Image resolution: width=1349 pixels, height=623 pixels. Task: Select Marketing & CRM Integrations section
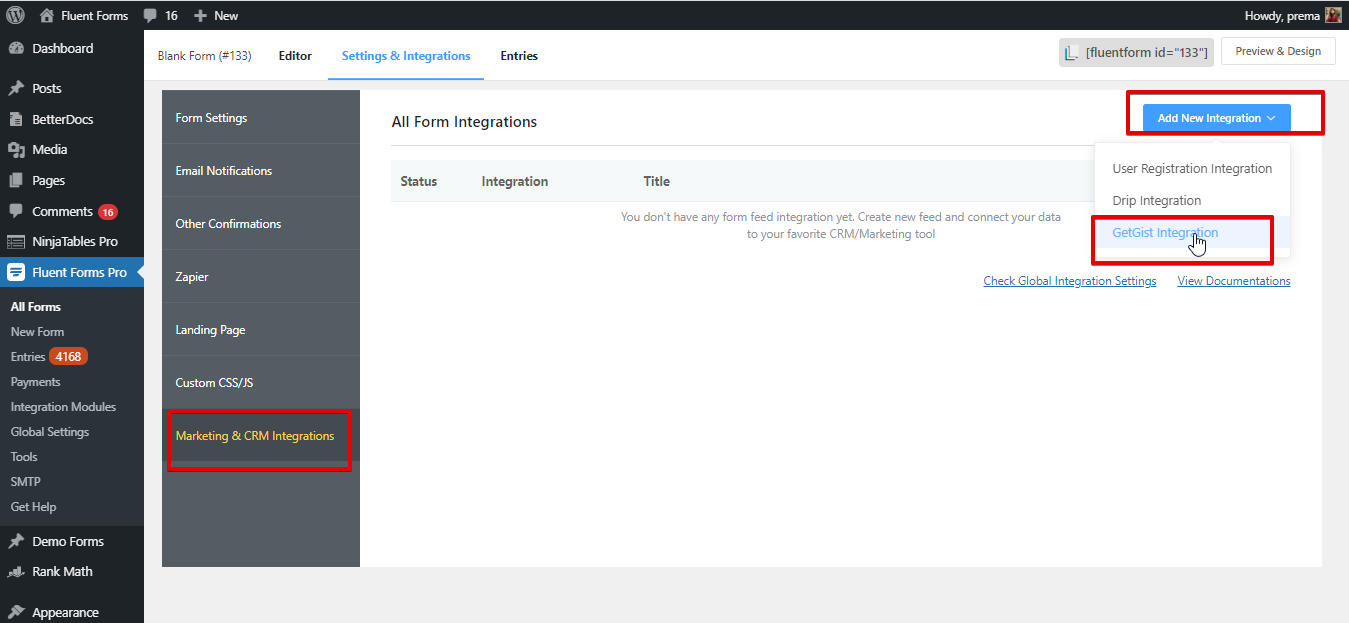(261, 436)
